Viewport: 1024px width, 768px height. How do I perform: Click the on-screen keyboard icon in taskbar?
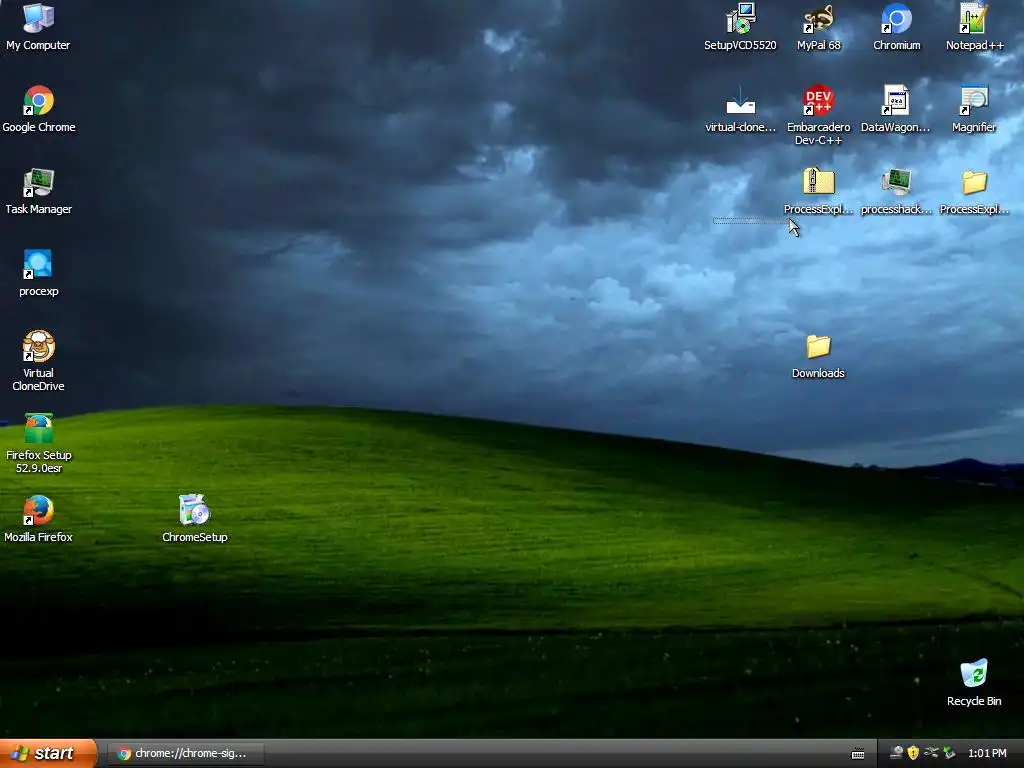coord(858,754)
